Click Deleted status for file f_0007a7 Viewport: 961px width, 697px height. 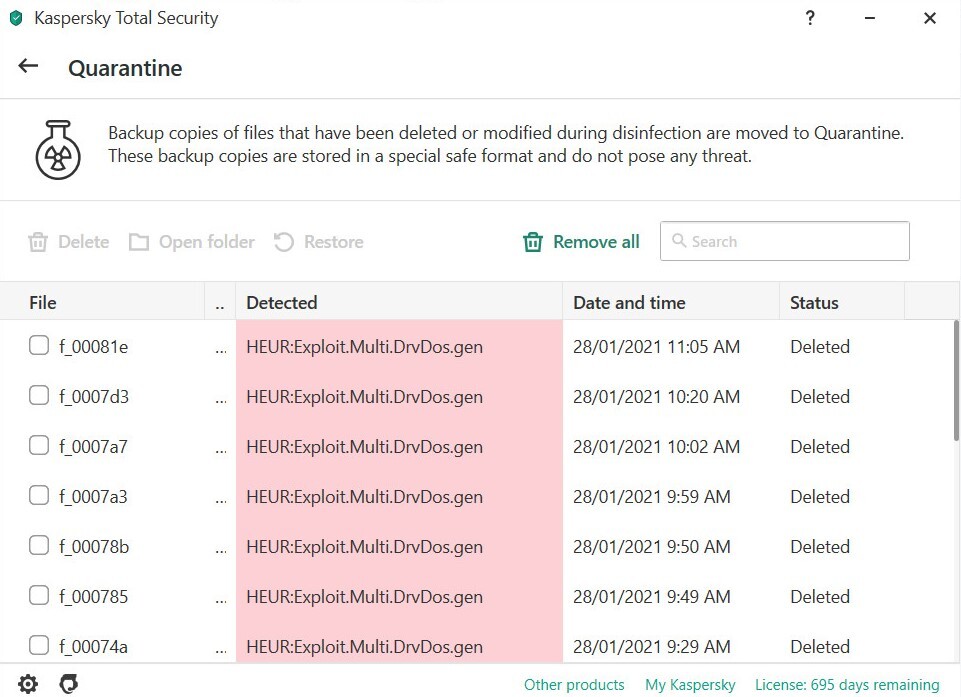tap(820, 447)
